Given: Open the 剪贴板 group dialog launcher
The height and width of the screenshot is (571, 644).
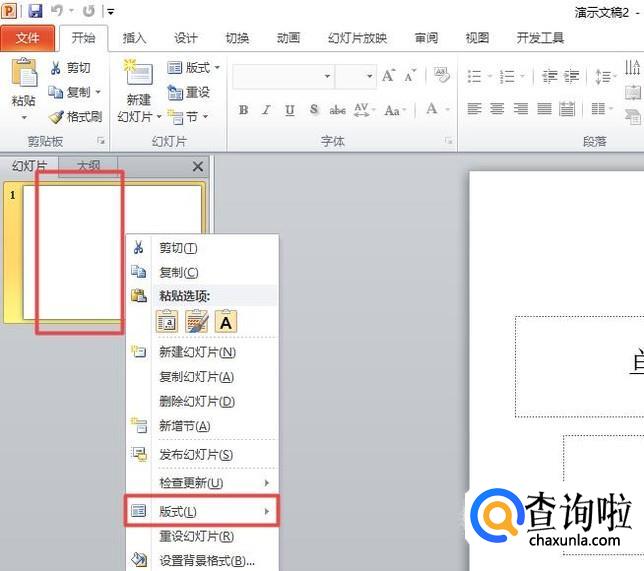Looking at the screenshot, I should point(101,141).
